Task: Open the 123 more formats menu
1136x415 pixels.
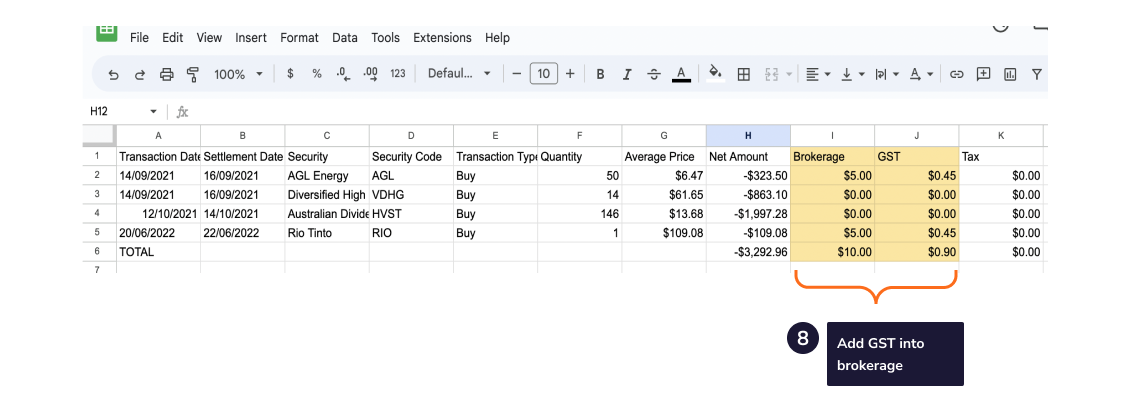Action: 398,74
